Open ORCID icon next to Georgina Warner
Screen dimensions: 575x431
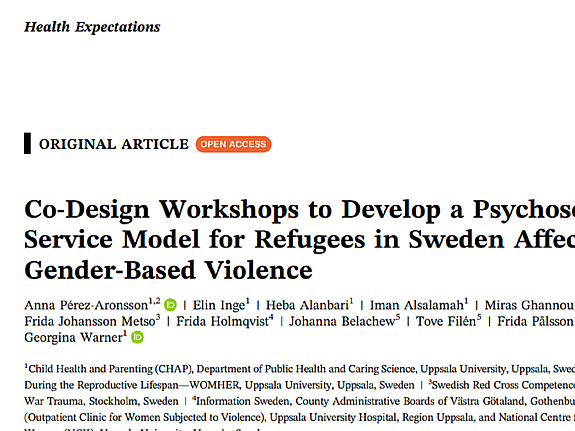point(138,337)
